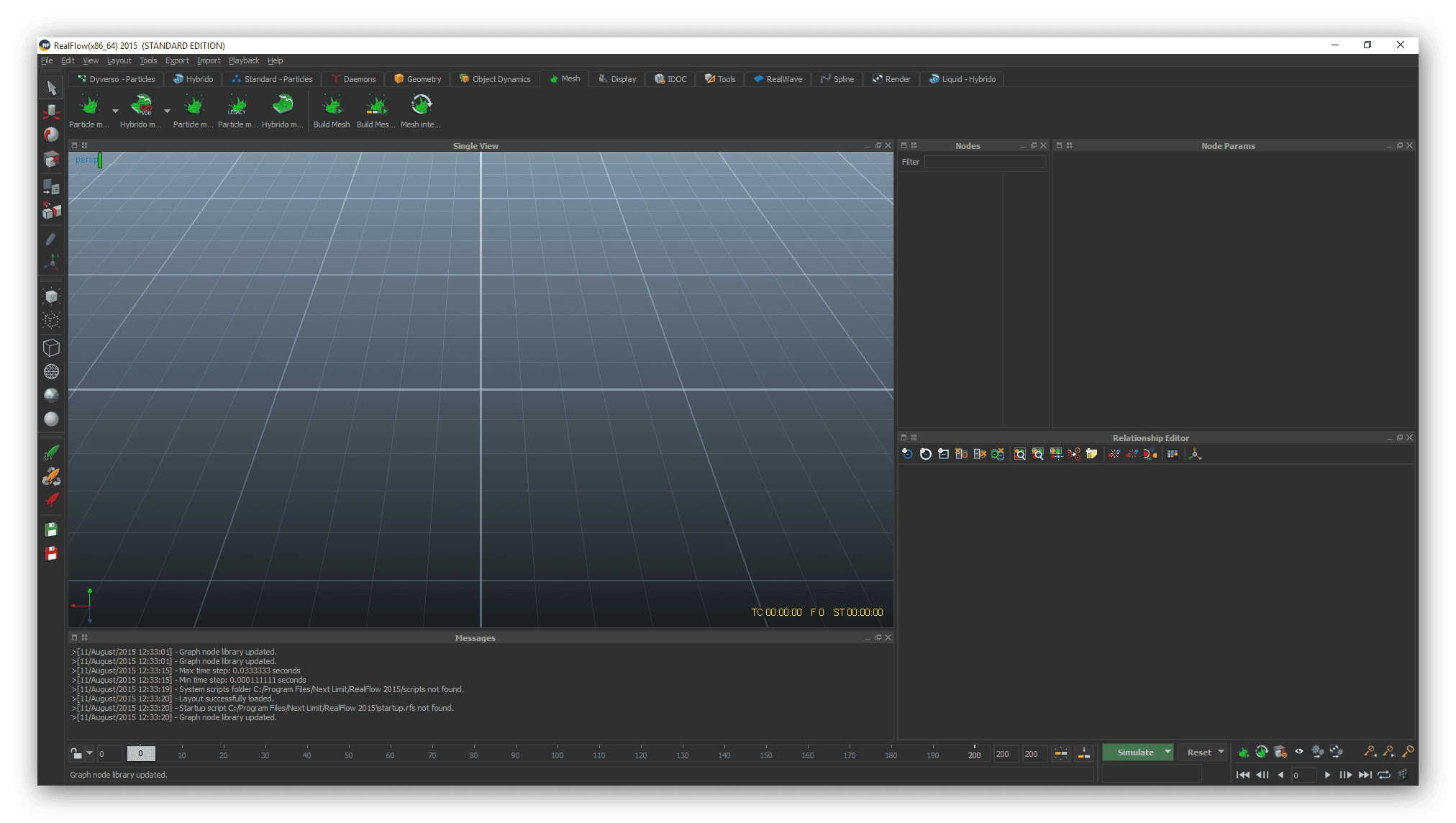Open Messages panel layout menu icon
Viewport: 1456px width, 823px height.
click(x=84, y=637)
